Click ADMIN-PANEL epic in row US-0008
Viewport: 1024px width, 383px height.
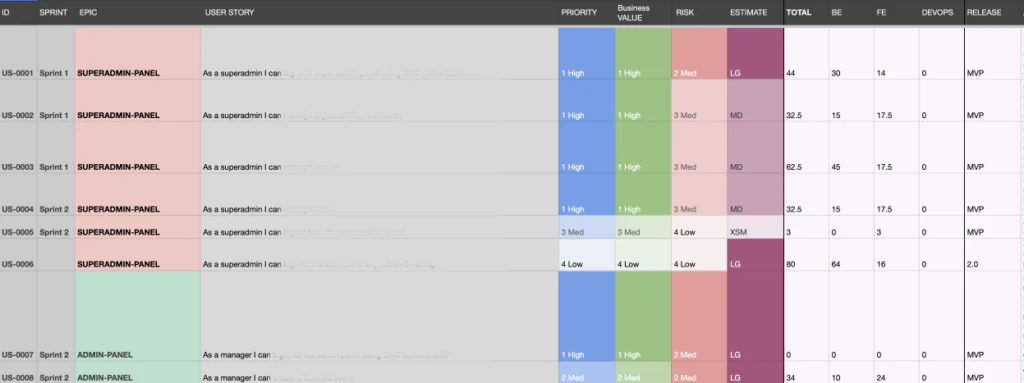point(138,373)
